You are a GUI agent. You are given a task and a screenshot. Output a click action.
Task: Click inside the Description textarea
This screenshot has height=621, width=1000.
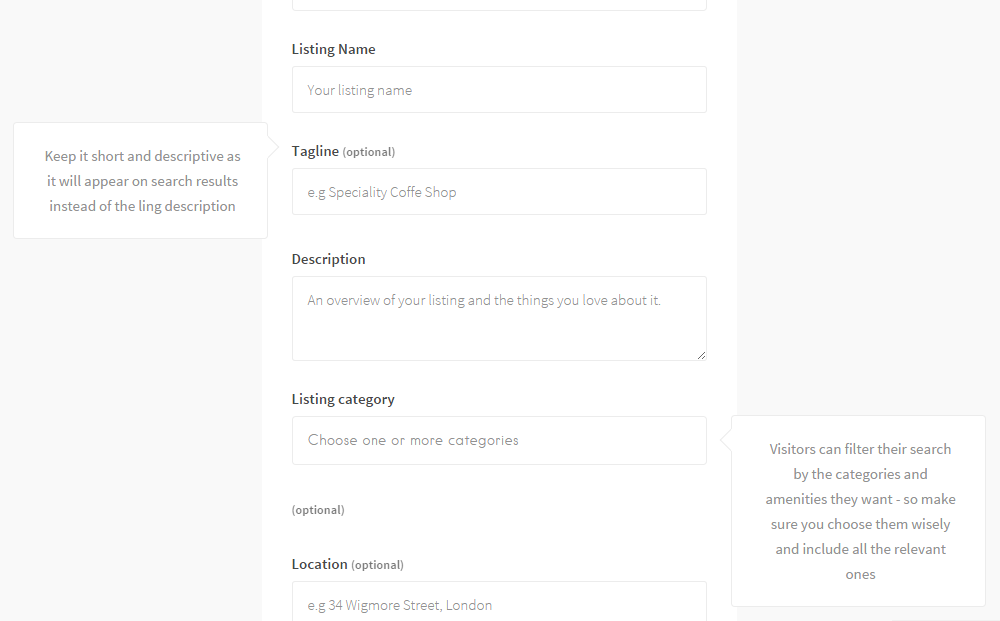[x=499, y=318]
